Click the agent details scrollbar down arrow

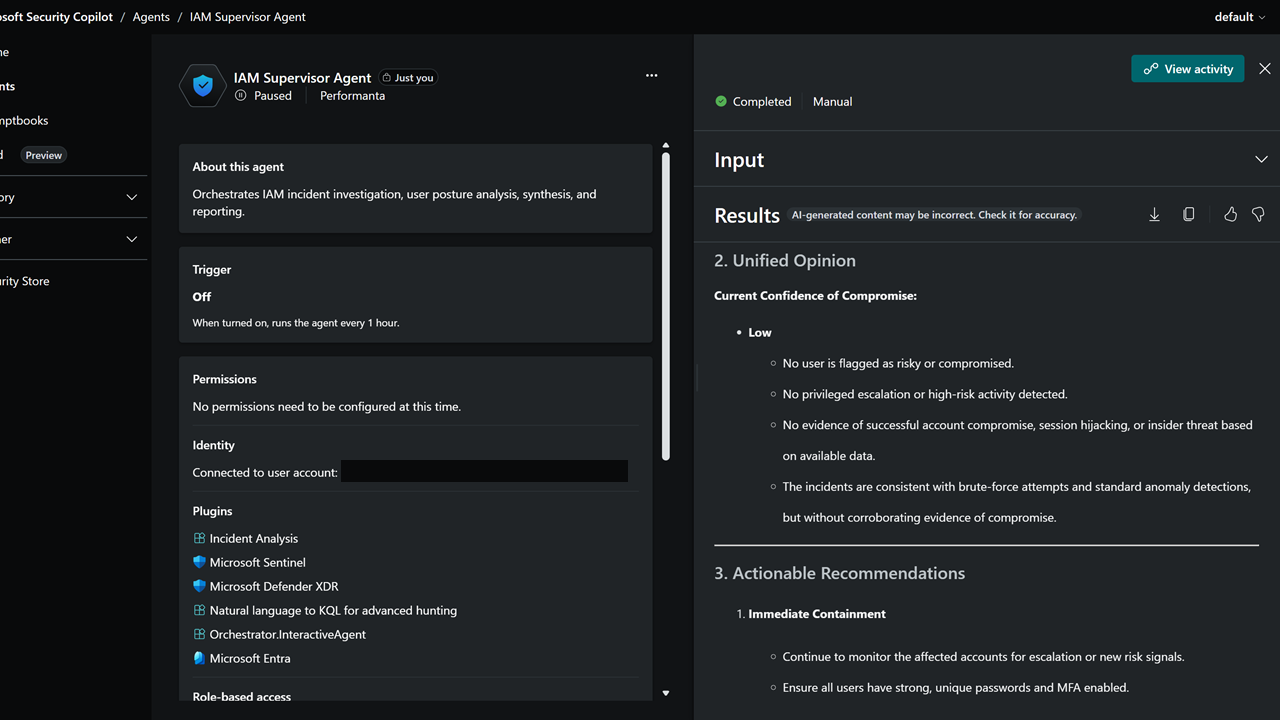click(666, 693)
